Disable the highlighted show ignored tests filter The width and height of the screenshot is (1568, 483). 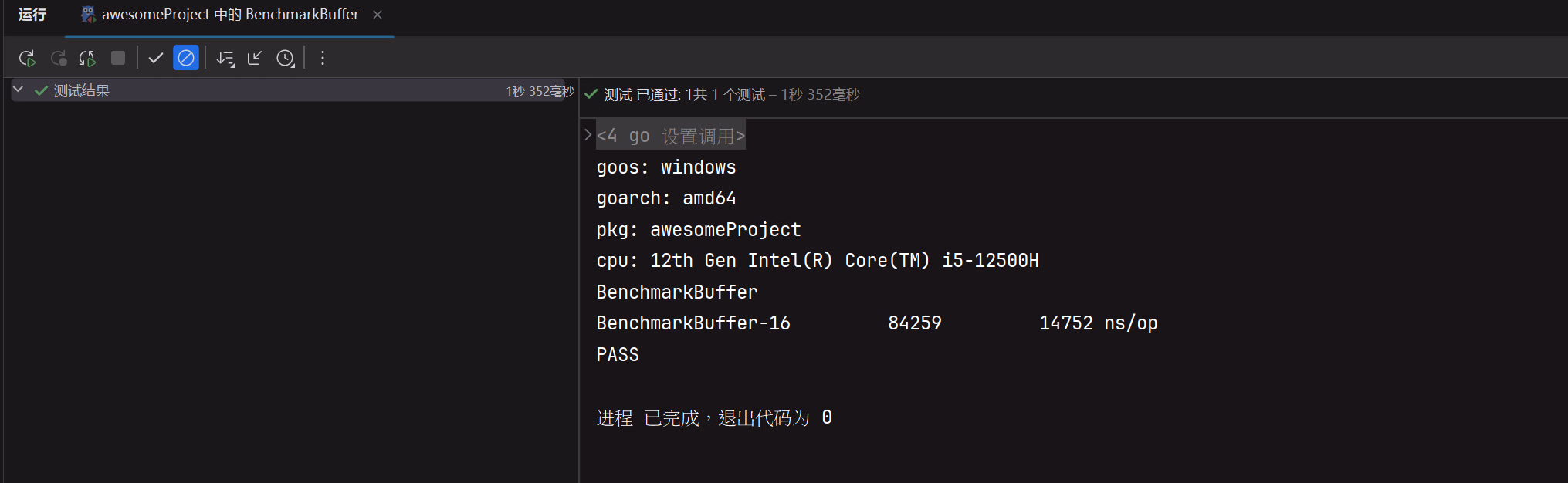click(186, 58)
